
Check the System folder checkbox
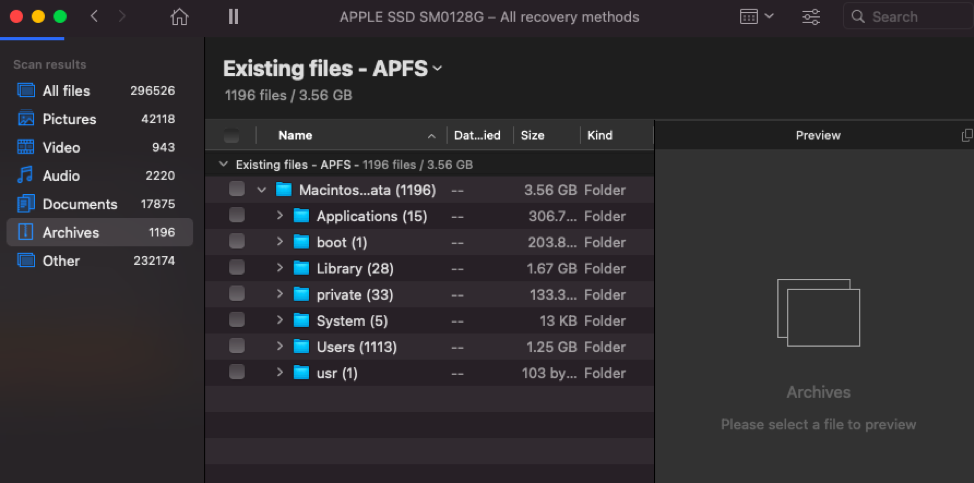click(x=237, y=319)
